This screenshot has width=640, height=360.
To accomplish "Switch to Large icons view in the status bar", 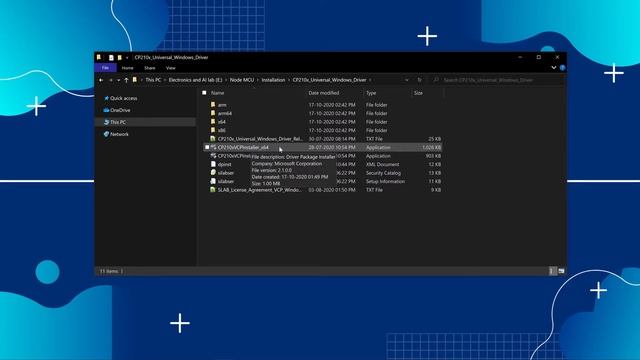I will (x=561, y=271).
